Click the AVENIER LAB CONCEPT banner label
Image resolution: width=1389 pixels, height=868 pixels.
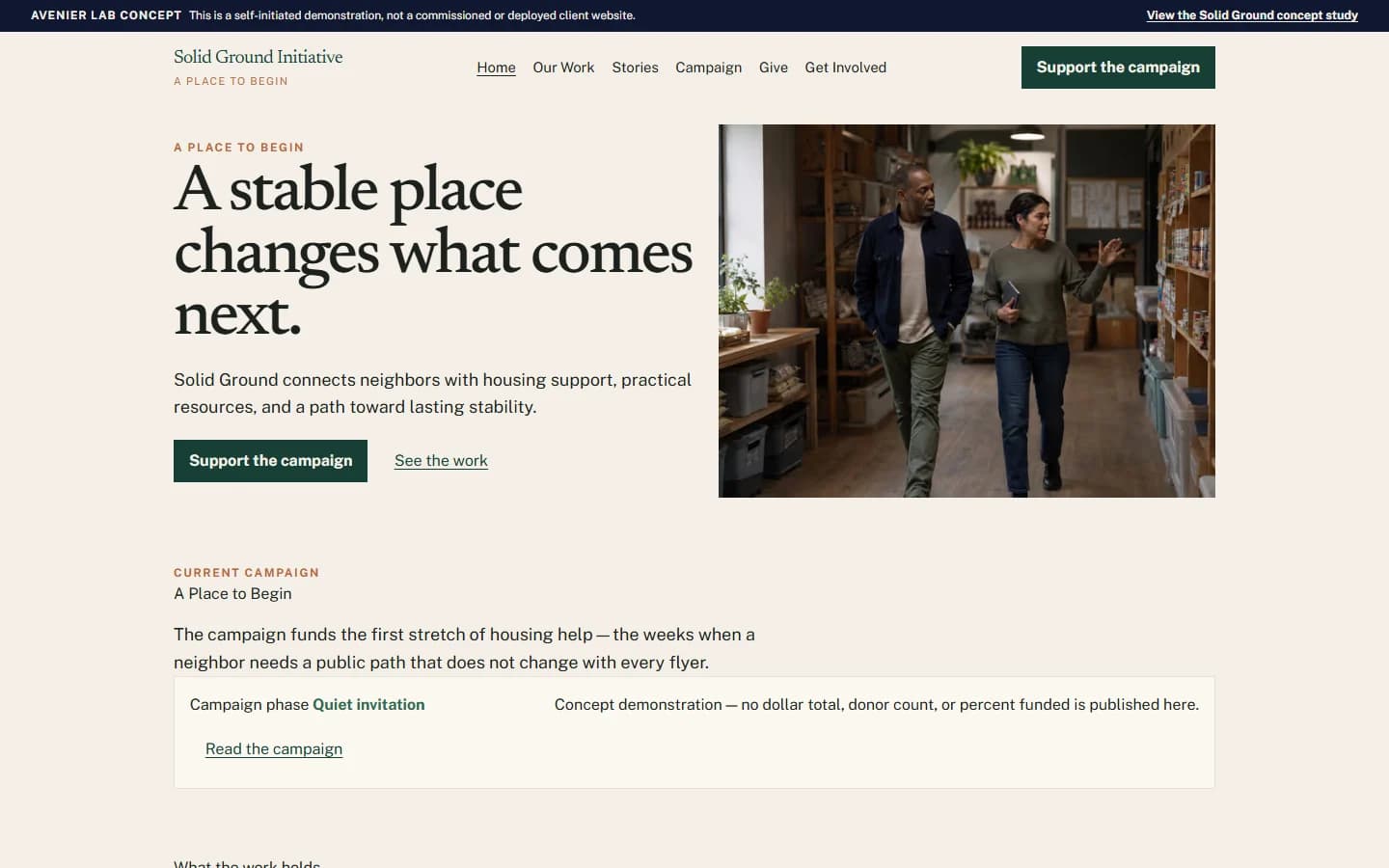(106, 15)
